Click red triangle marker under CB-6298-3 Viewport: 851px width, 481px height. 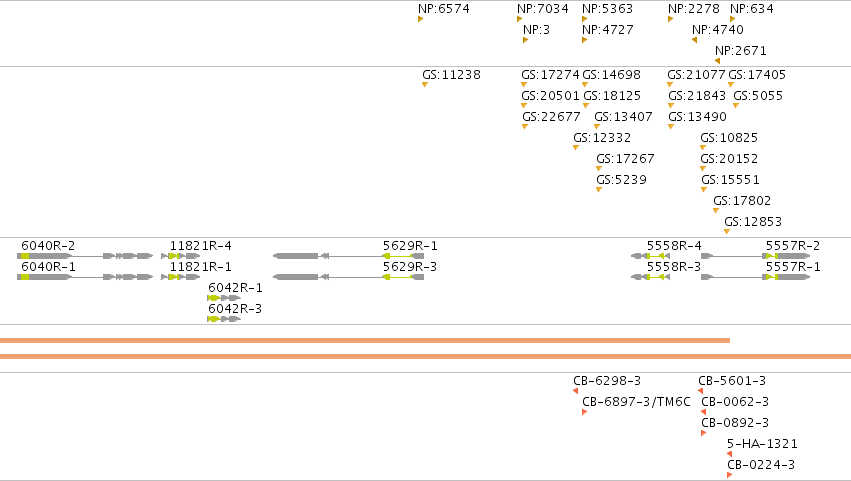tap(575, 391)
